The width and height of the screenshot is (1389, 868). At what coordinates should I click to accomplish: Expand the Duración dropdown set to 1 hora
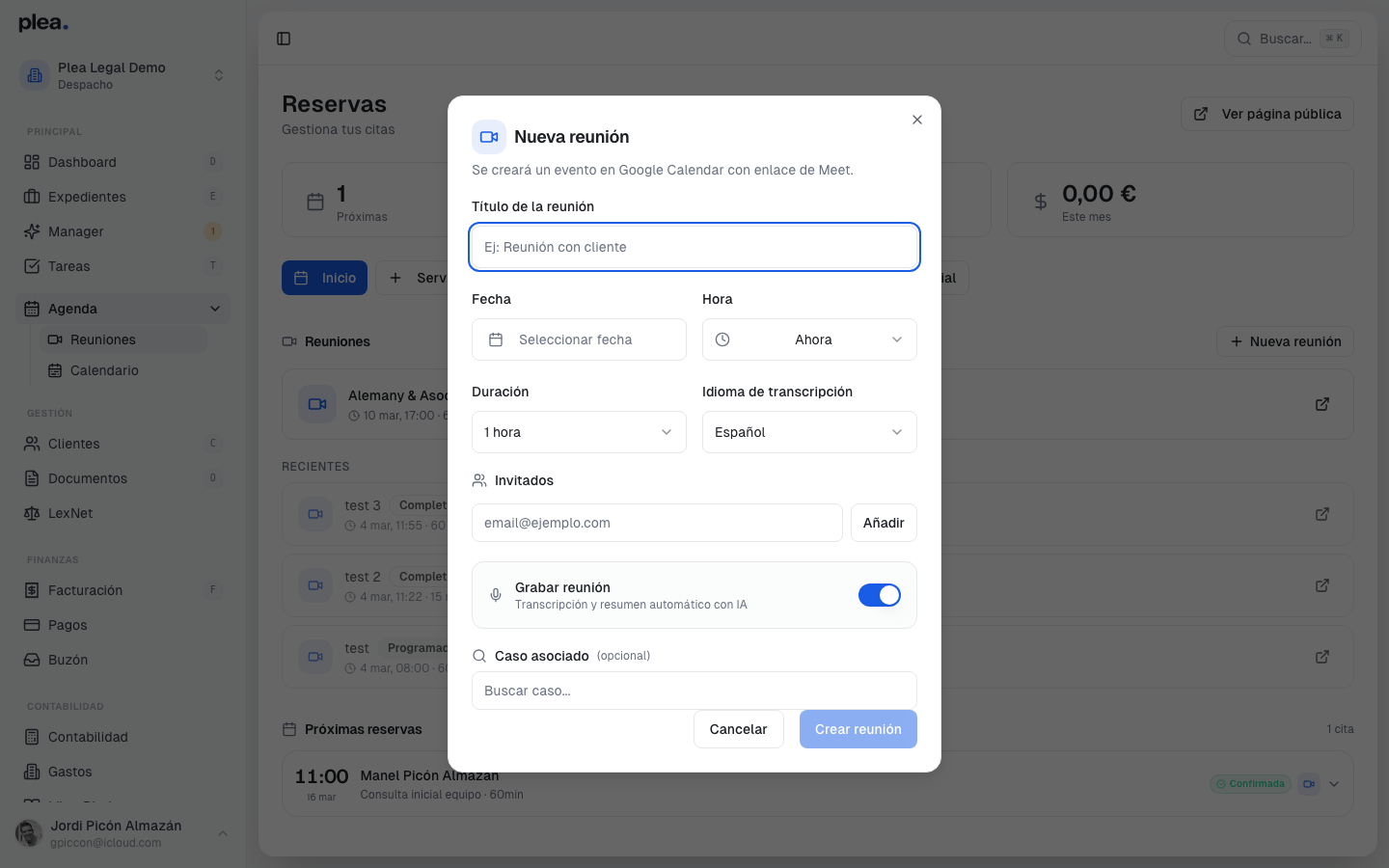pos(579,432)
